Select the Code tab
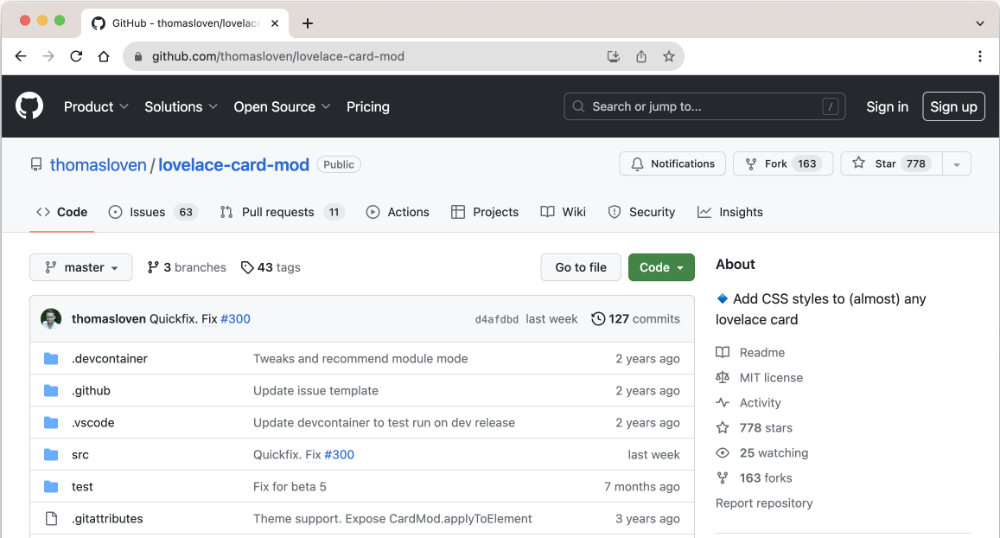This screenshot has width=1000, height=538. [x=62, y=212]
